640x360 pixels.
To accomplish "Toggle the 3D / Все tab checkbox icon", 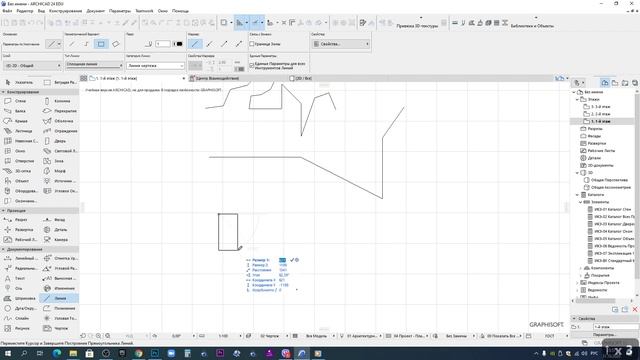I will (x=292, y=78).
